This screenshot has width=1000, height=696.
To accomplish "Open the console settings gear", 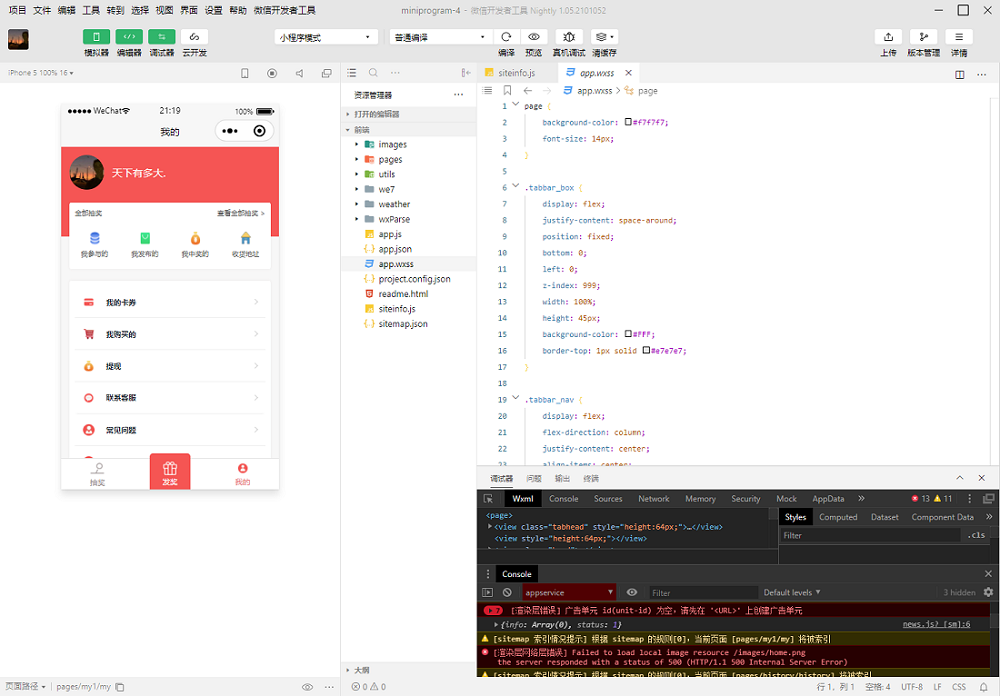I will click(x=988, y=592).
